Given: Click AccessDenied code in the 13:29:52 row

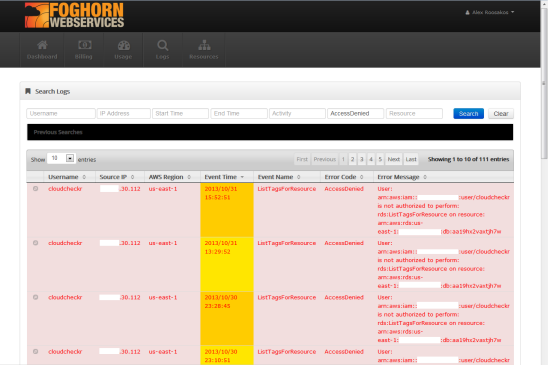Looking at the screenshot, I should pyautogui.click(x=344, y=243).
